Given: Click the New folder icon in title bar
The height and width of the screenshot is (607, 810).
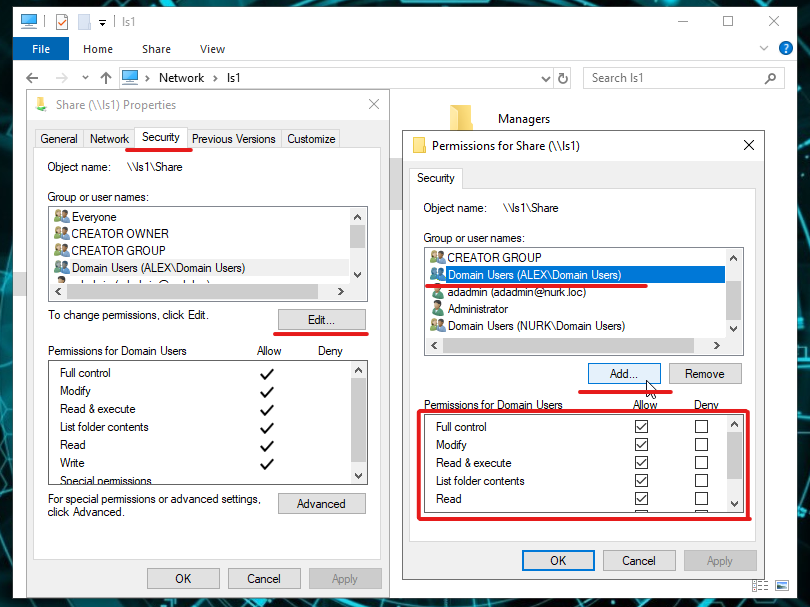Looking at the screenshot, I should click(85, 21).
